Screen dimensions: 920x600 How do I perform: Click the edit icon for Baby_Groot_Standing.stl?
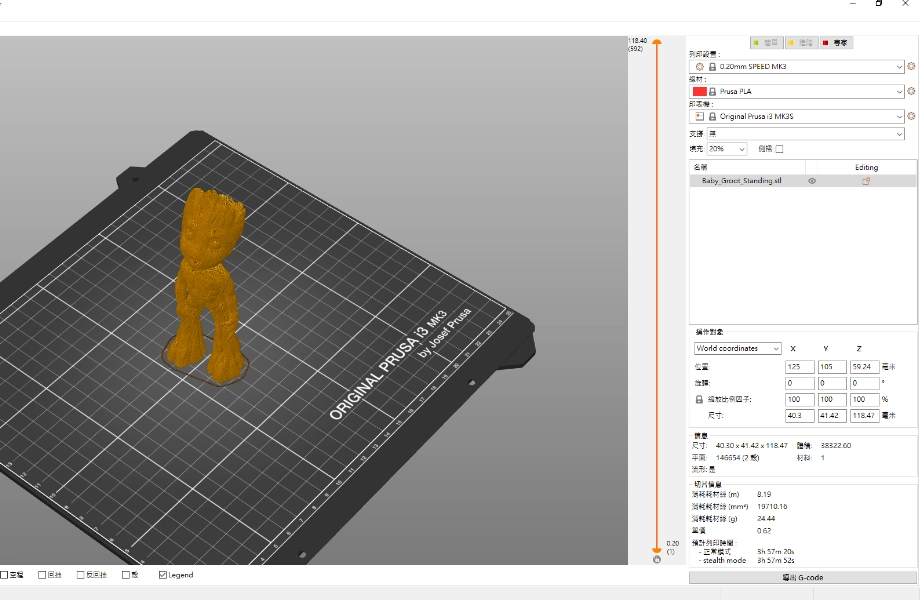[866, 181]
